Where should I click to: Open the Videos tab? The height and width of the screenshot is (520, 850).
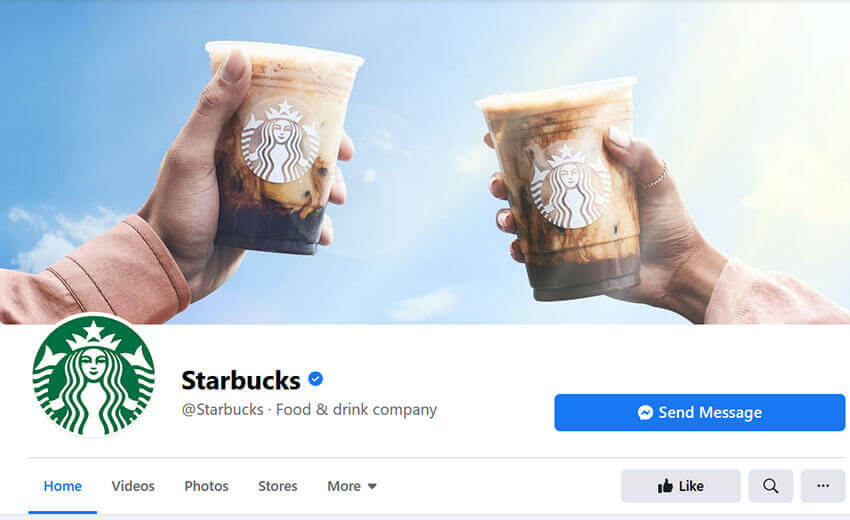(x=133, y=486)
